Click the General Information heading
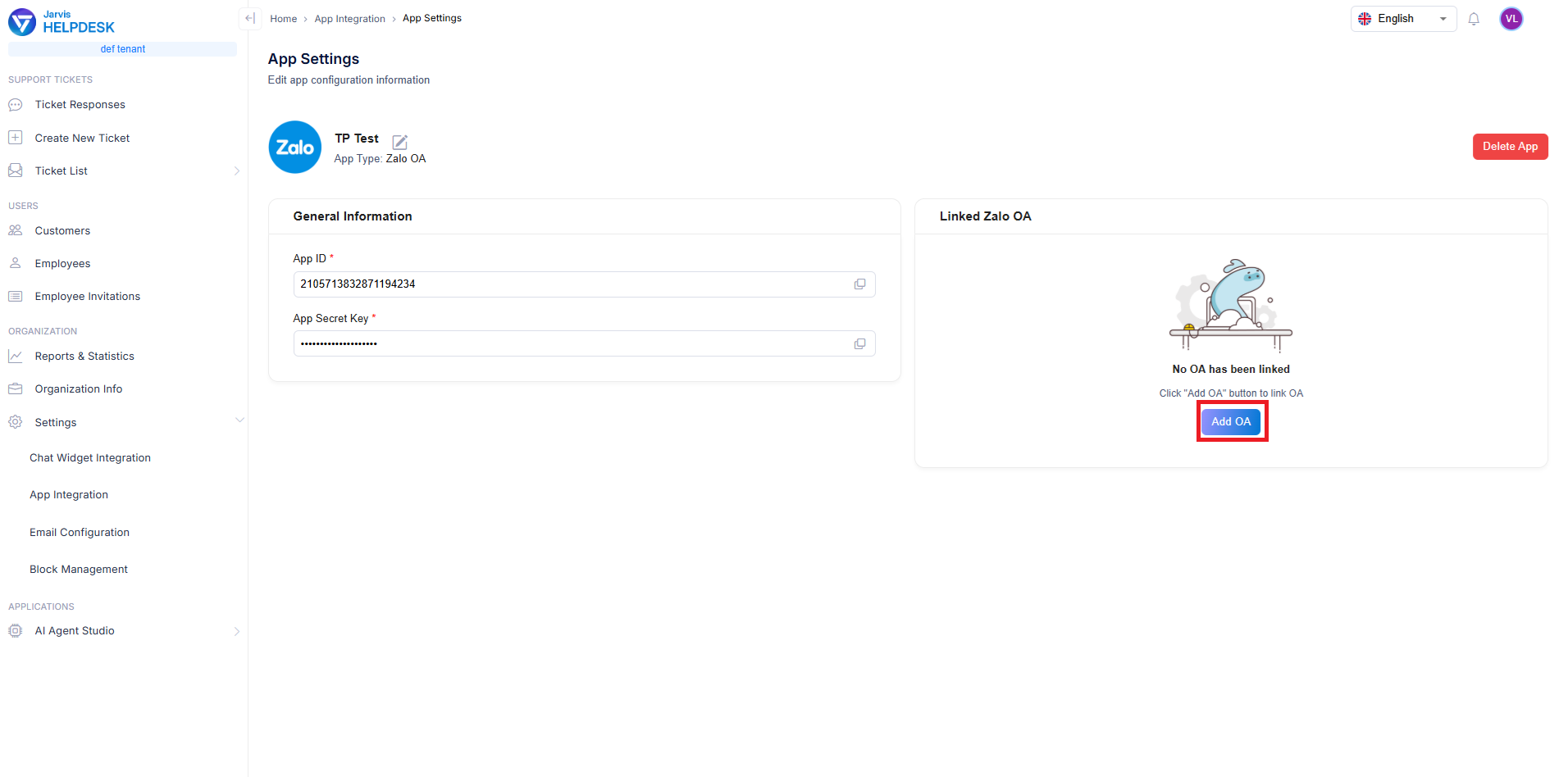This screenshot has width=1568, height=777. tap(353, 216)
